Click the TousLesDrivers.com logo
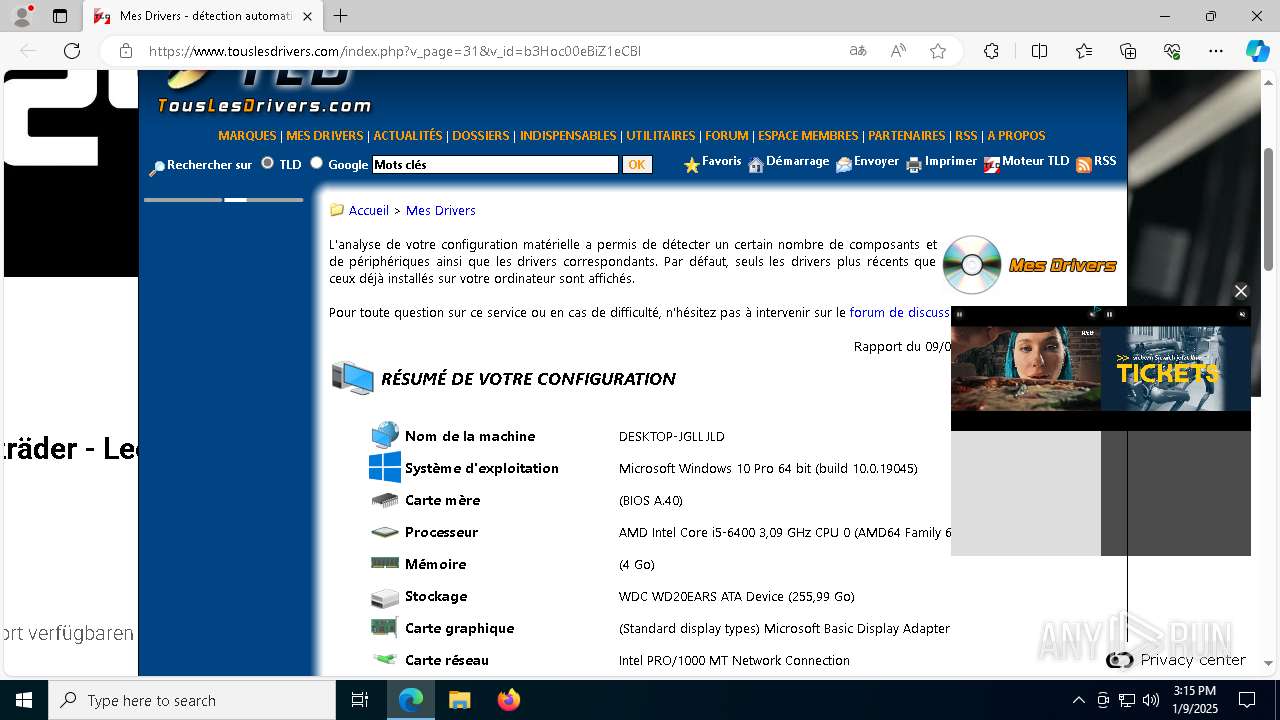1280x720 pixels. (x=265, y=92)
